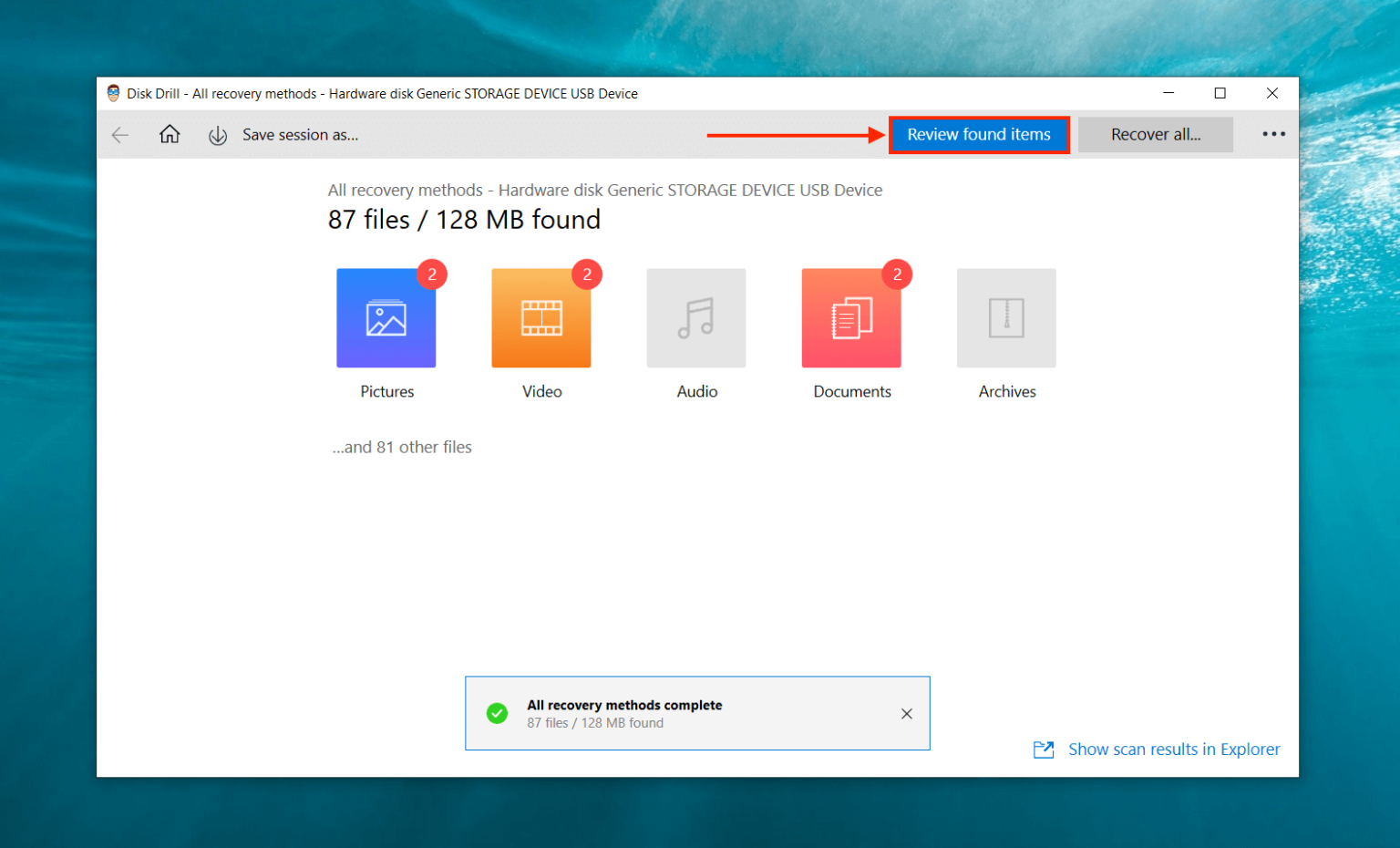Image resolution: width=1400 pixels, height=848 pixels.
Task: Click the badge showing 2 on Pictures
Action: click(432, 274)
